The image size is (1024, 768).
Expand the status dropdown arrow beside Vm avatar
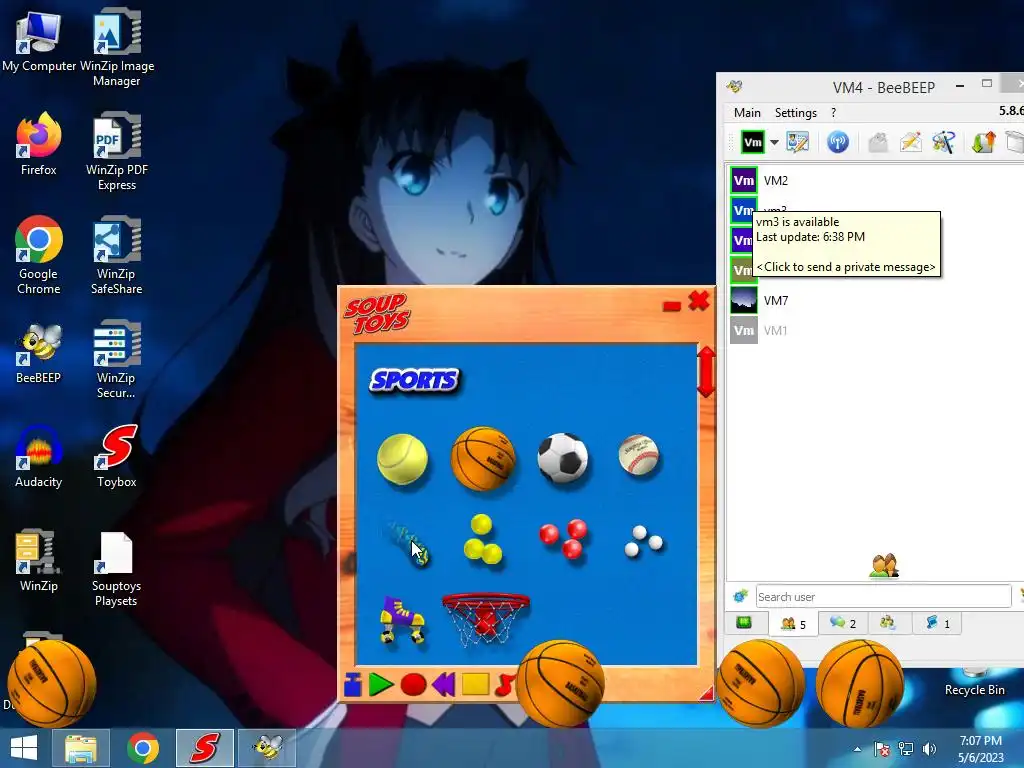tap(774, 142)
